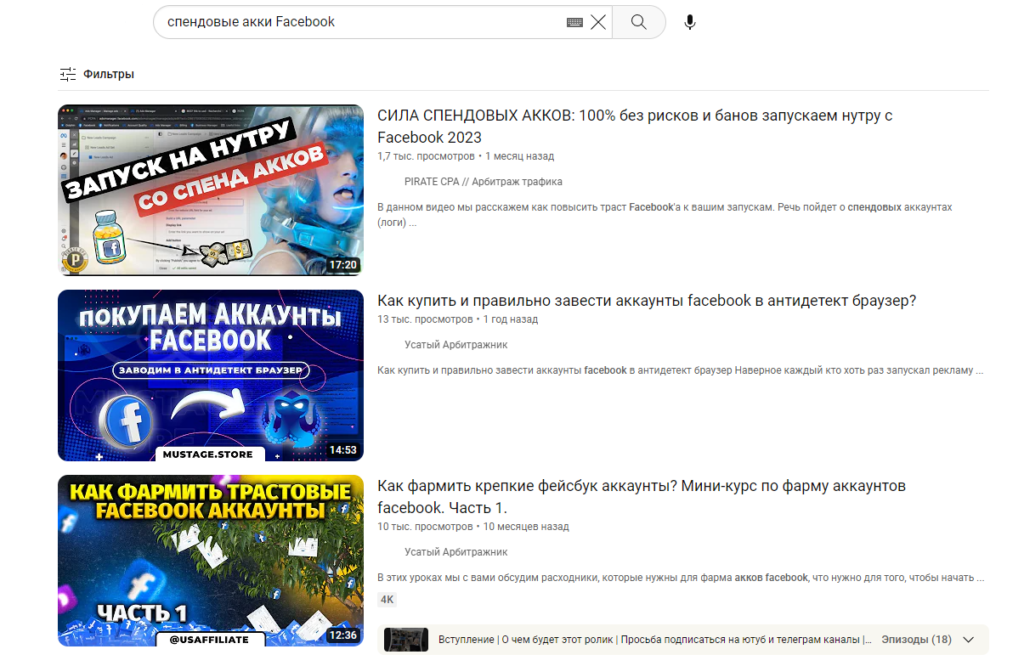The width and height of the screenshot is (1024, 666).
Task: Open thumbnail ЗАПУСК НА НУТРУ со спенд акков
Action: click(x=210, y=190)
